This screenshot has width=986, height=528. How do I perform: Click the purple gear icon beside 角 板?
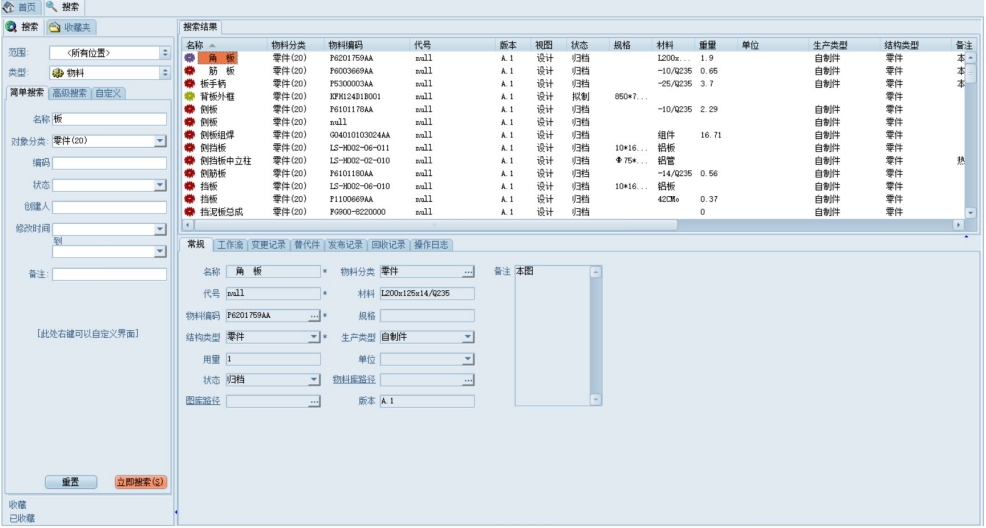click(190, 58)
